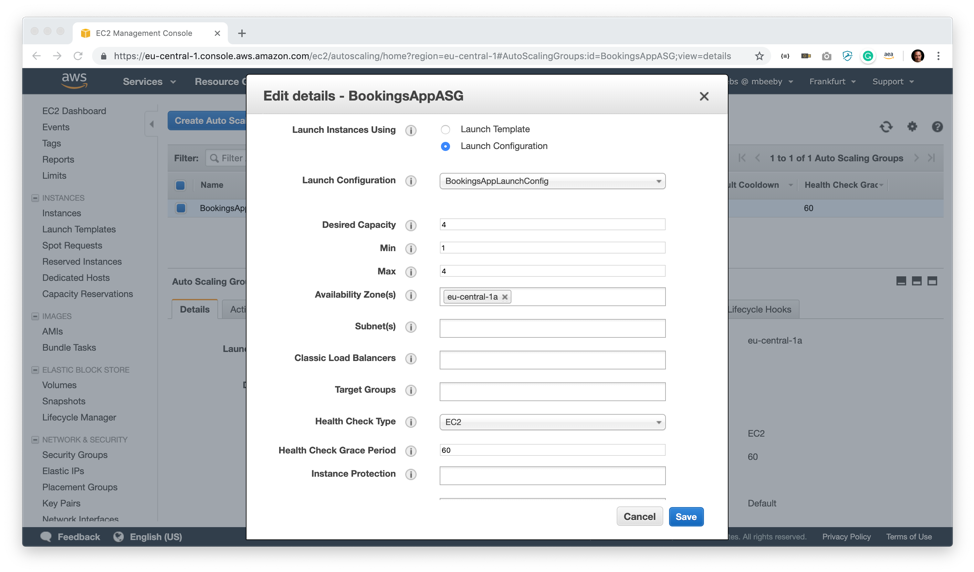The height and width of the screenshot is (572, 974).
Task: Click the Health Check Grace Period field
Action: 552,450
